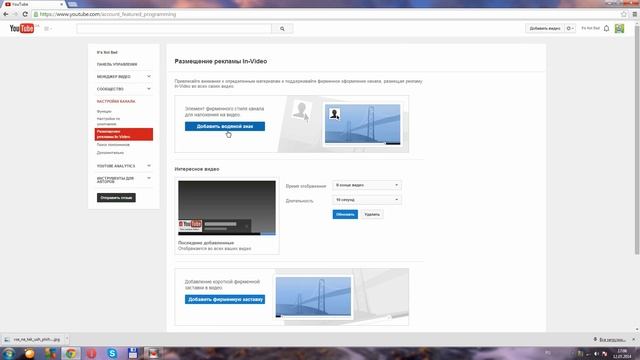Click the search magnifier button

(282, 29)
